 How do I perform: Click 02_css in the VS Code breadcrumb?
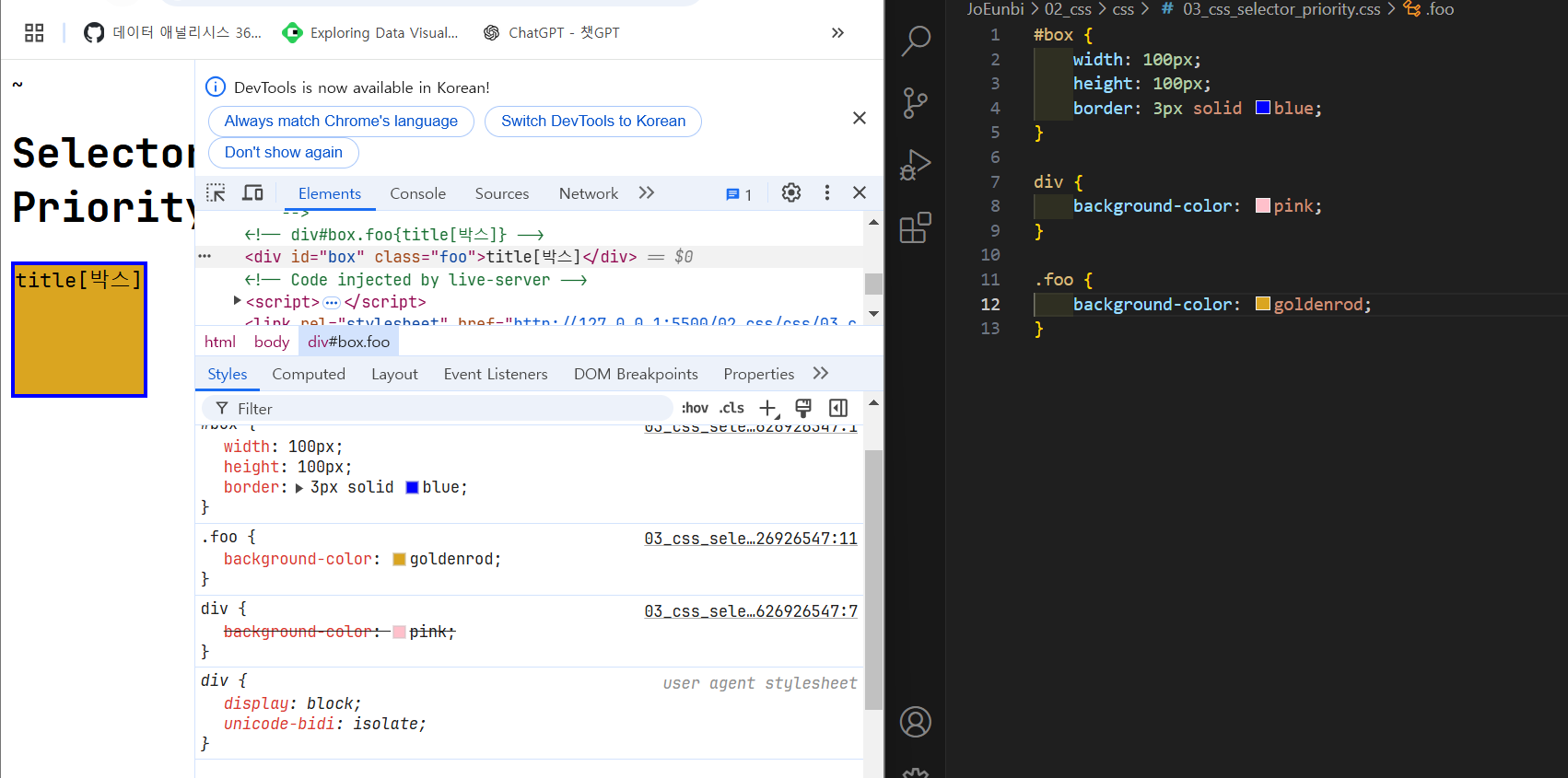(x=1068, y=9)
